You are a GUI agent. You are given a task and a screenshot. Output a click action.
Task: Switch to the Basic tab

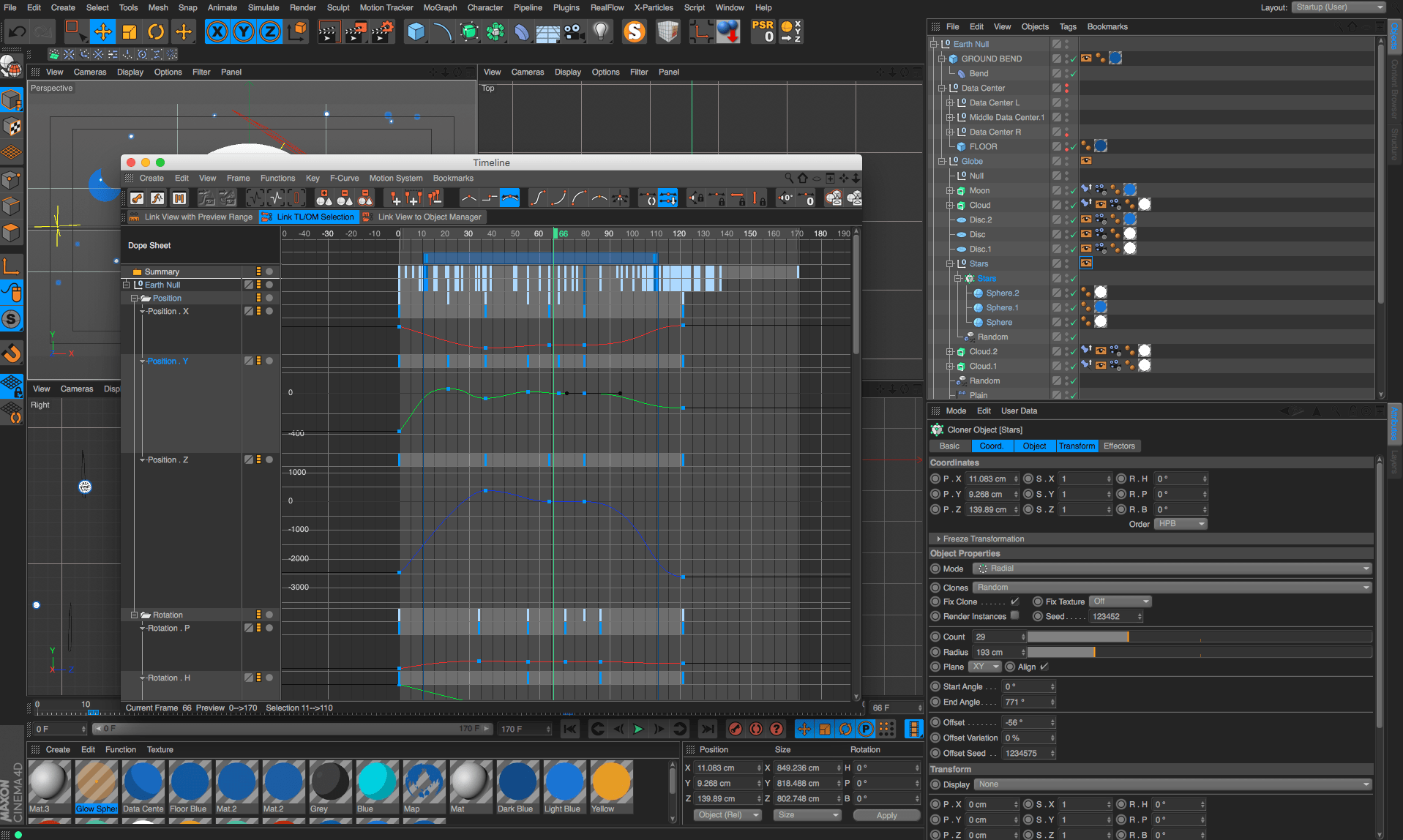[949, 446]
